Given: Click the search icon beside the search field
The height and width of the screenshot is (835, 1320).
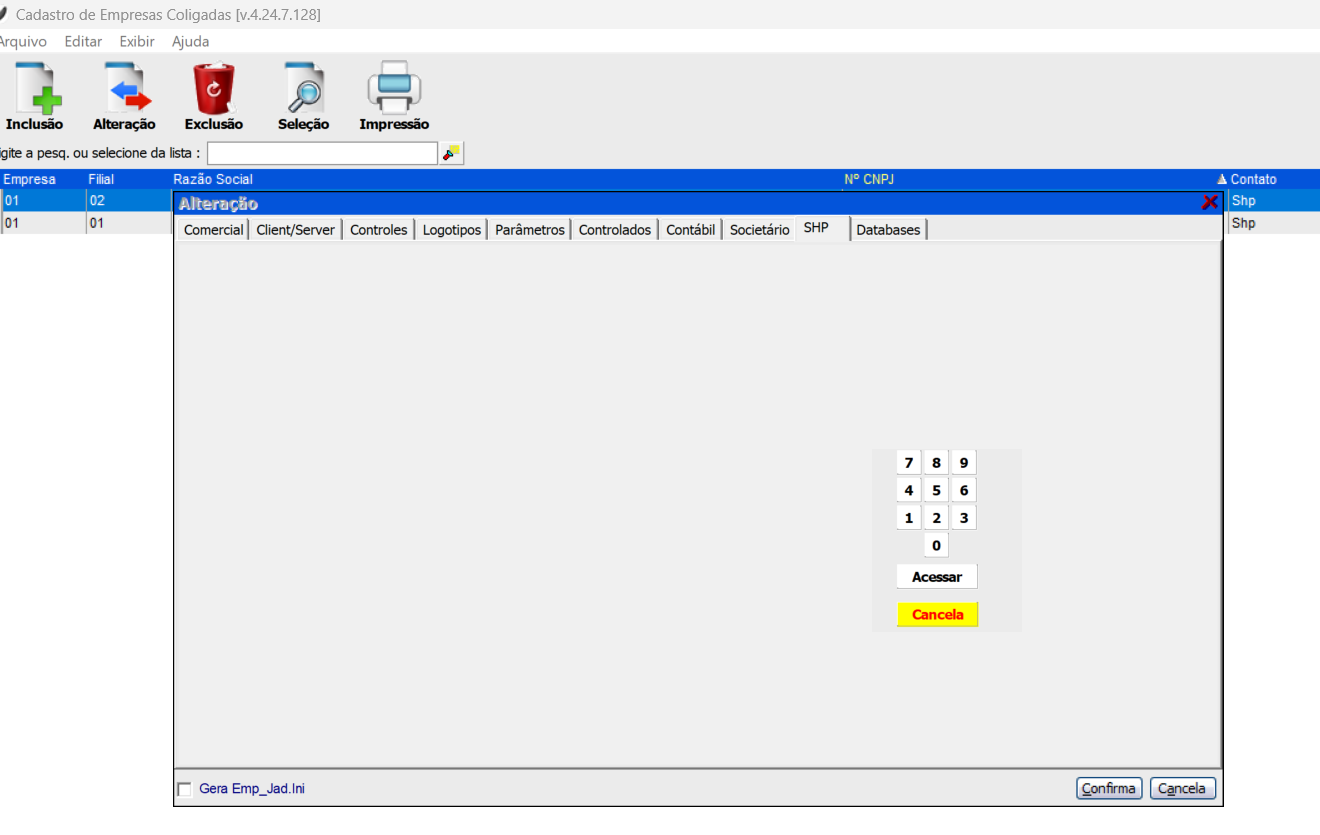Looking at the screenshot, I should pyautogui.click(x=452, y=153).
